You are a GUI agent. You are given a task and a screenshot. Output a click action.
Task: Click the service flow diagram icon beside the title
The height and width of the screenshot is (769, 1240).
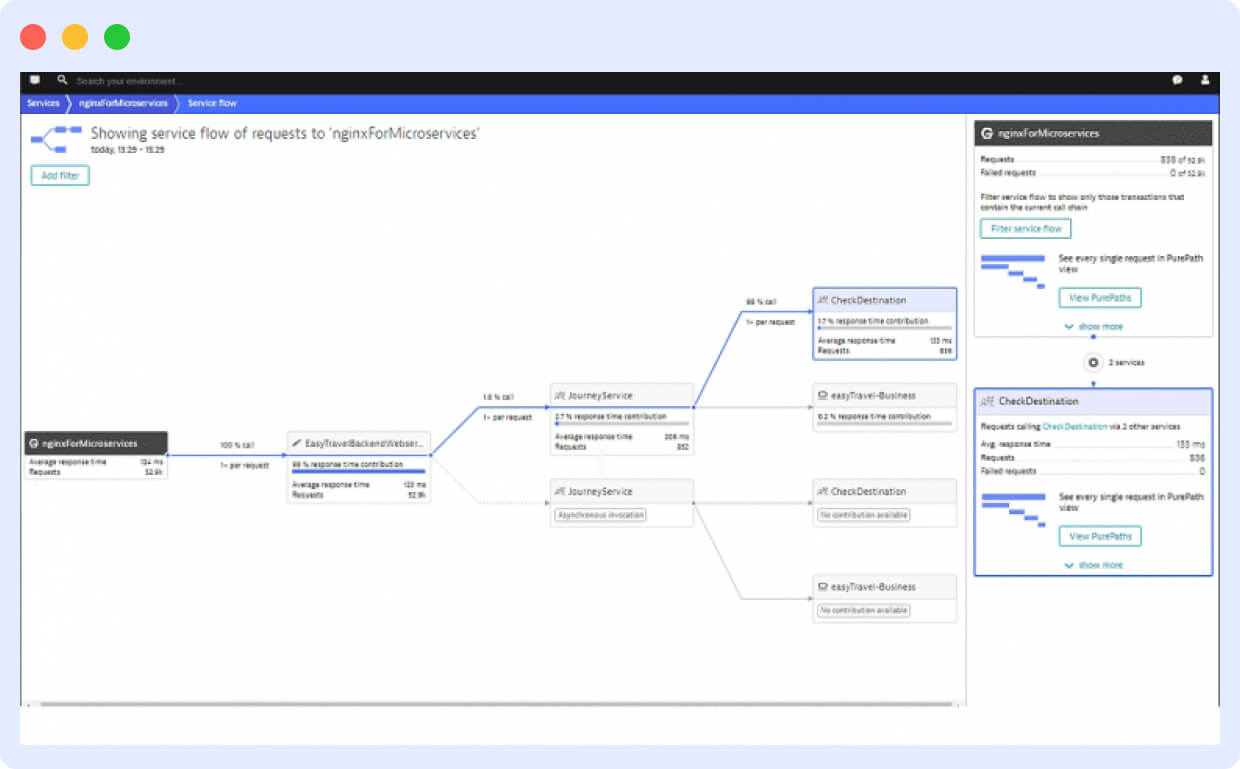(x=56, y=139)
